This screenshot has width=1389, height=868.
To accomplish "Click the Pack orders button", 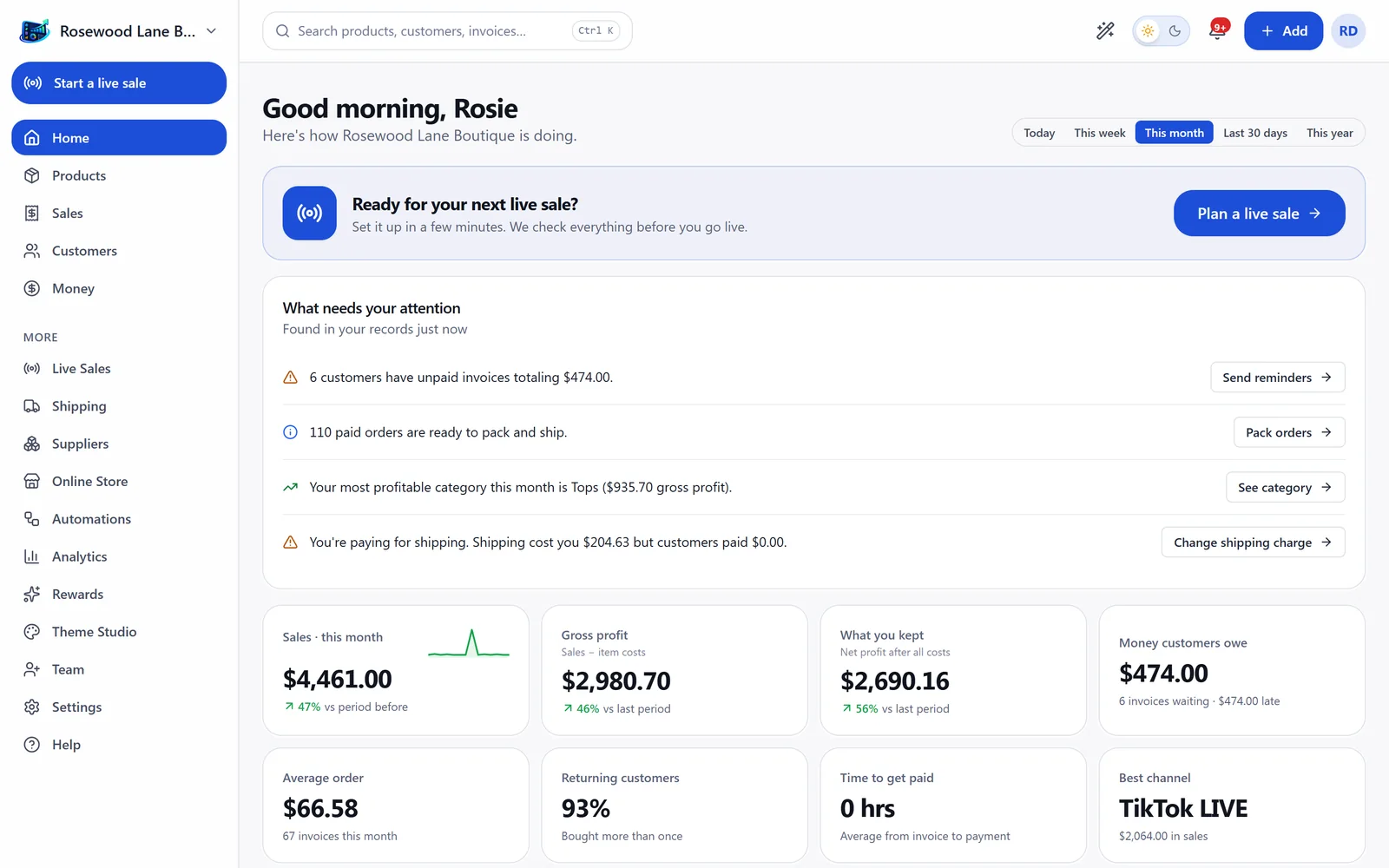I will 1289,432.
